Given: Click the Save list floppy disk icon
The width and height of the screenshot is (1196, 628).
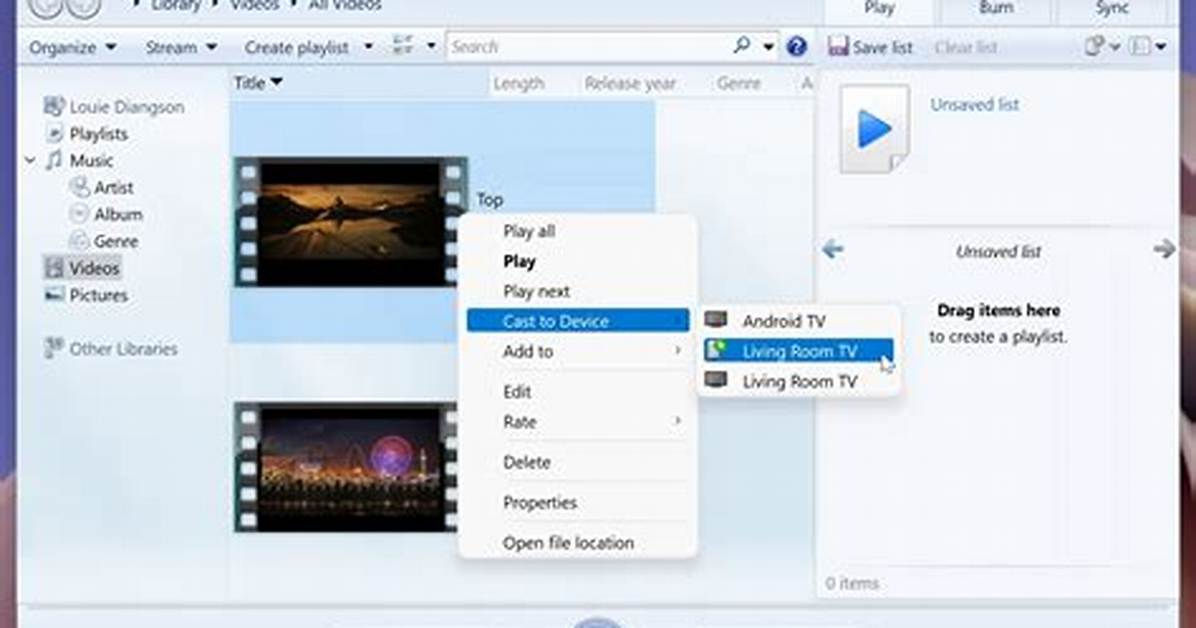Looking at the screenshot, I should tap(838, 47).
